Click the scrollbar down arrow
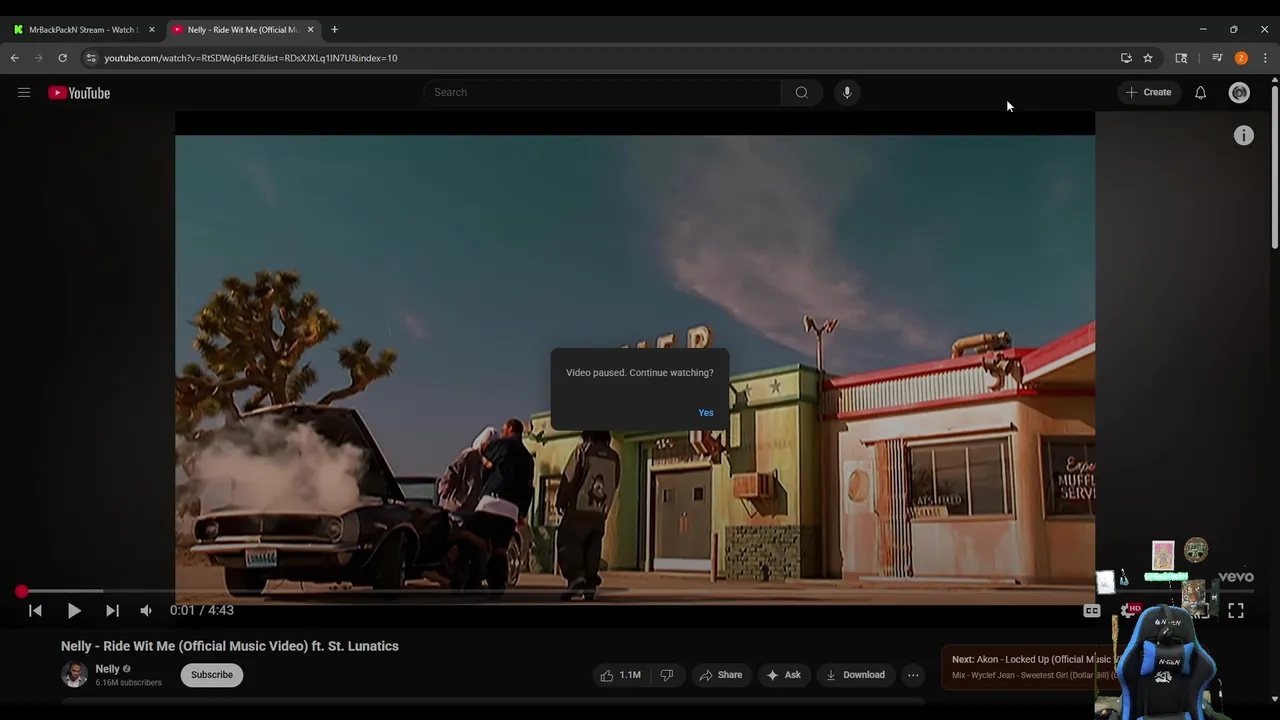Screen dimensions: 1280x720 point(1275,699)
